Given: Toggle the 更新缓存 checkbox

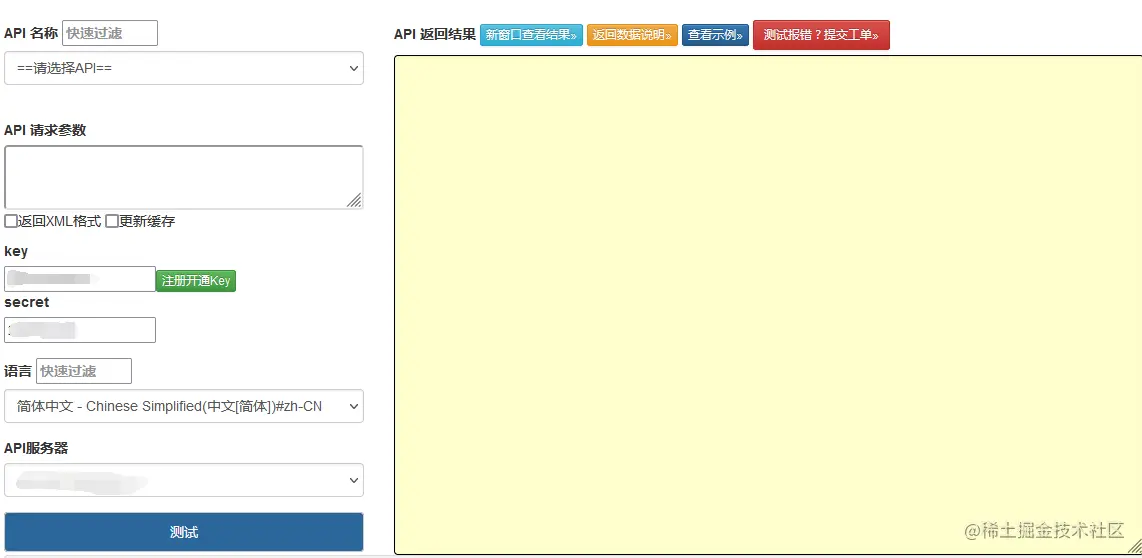Looking at the screenshot, I should coord(111,221).
